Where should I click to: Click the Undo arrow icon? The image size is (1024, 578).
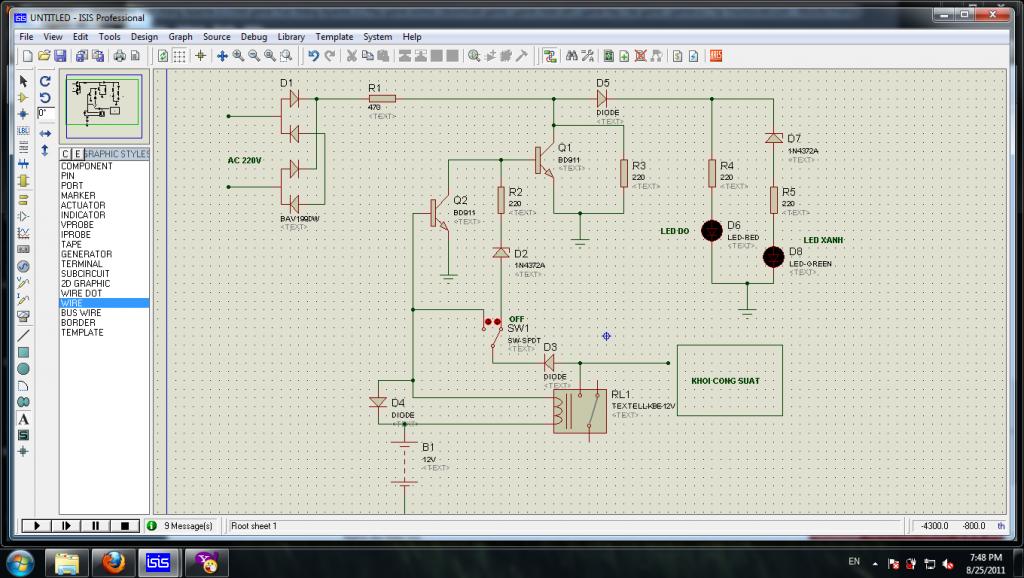click(x=313, y=56)
